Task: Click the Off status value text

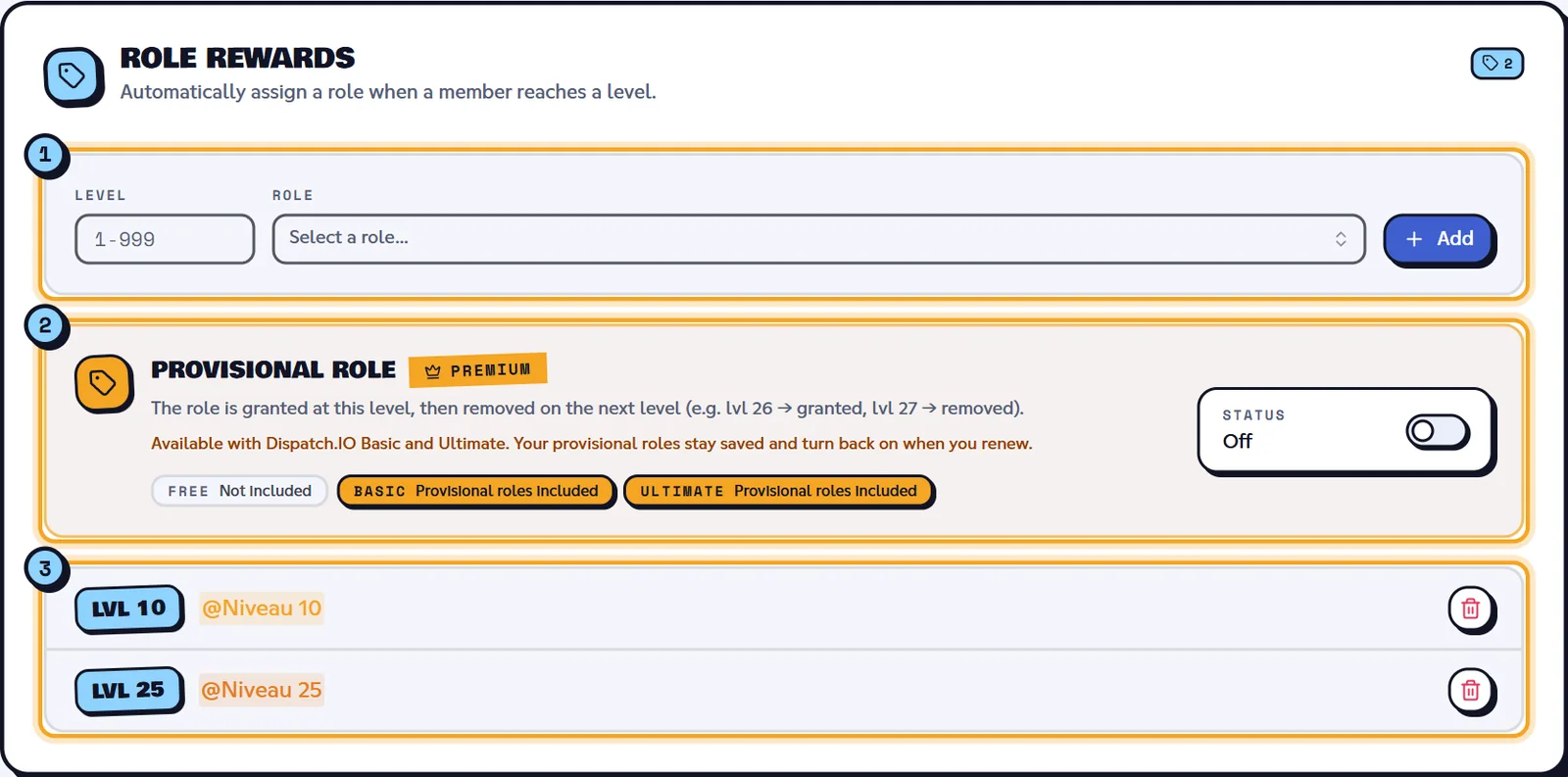Action: pyautogui.click(x=1238, y=441)
